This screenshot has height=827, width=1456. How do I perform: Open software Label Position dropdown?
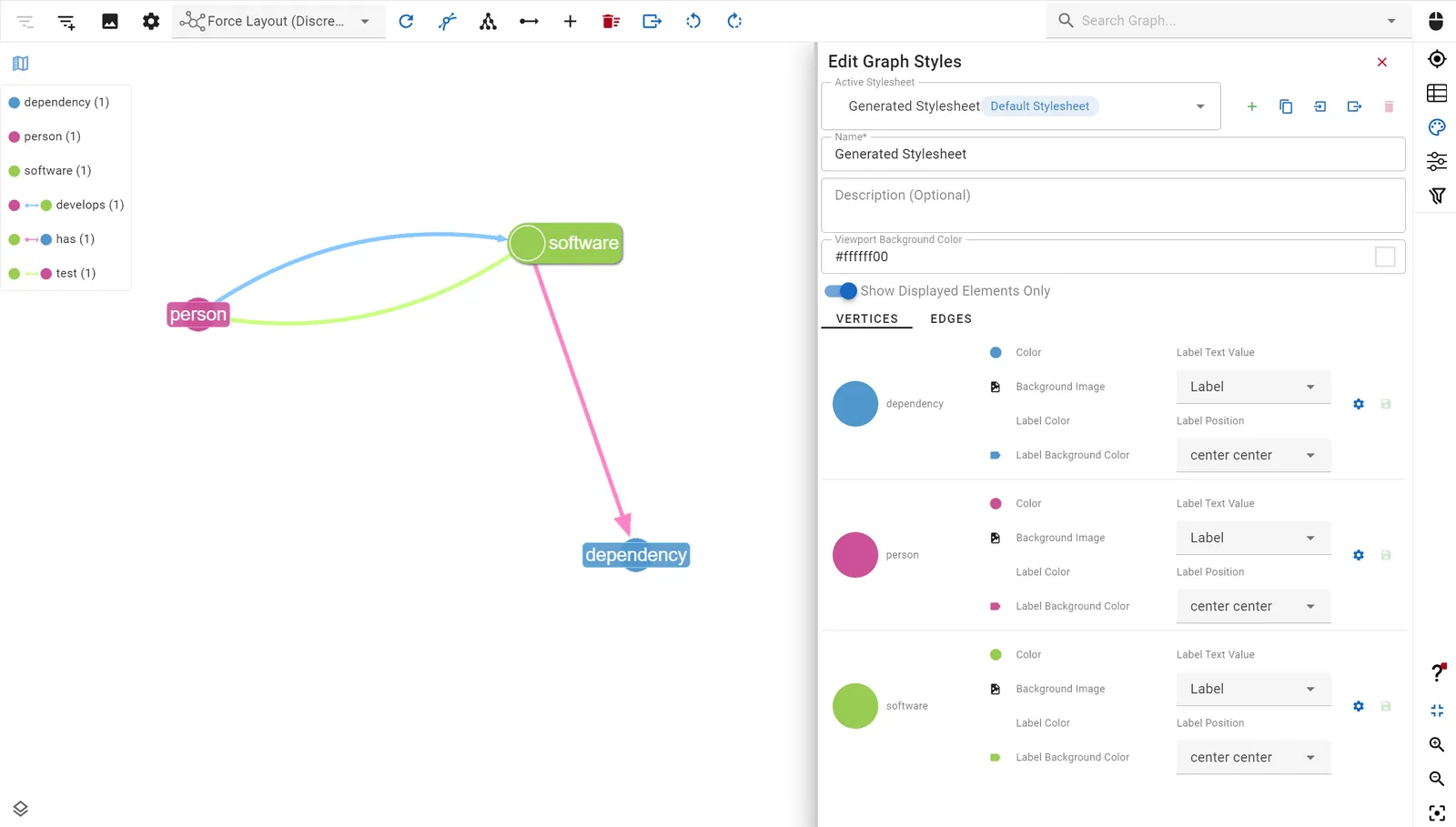pyautogui.click(x=1253, y=757)
